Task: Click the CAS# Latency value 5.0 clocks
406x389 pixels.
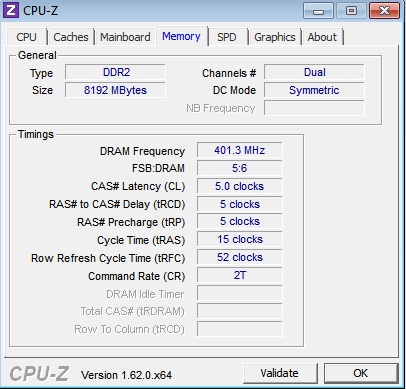Action: click(239, 186)
